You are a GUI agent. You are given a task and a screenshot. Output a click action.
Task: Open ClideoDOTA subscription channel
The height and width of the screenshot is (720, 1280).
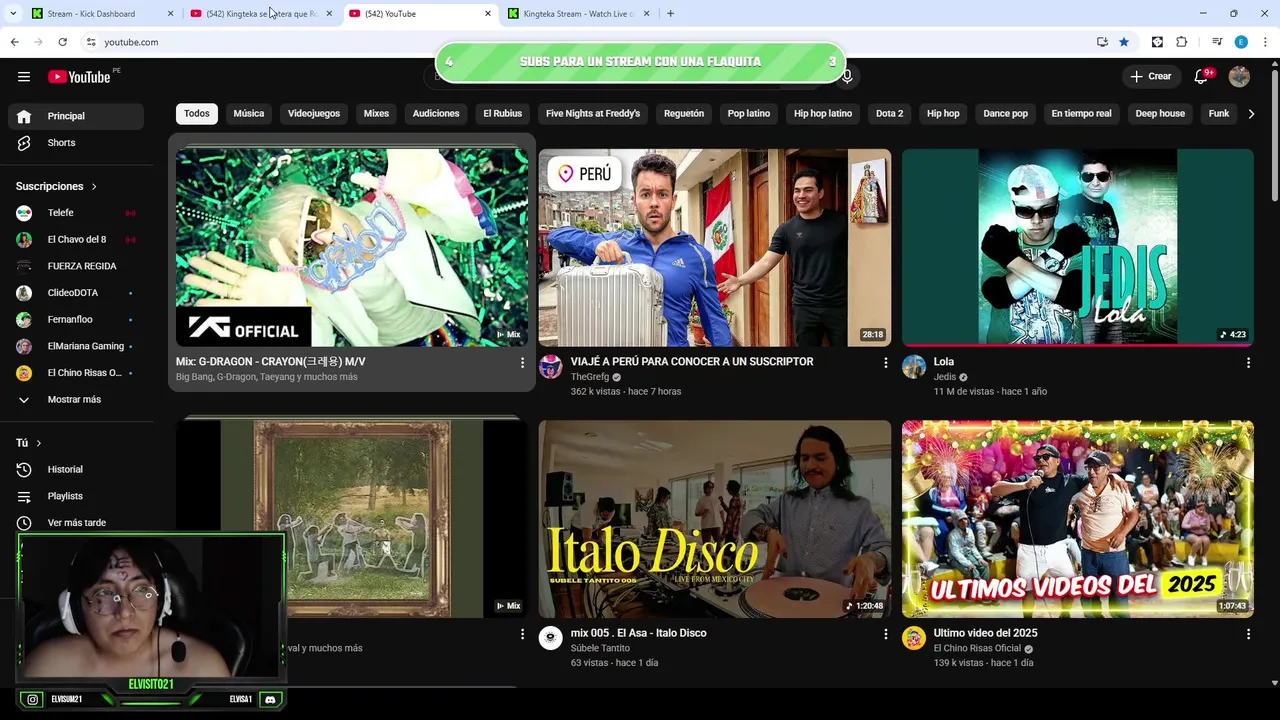tap(76, 293)
